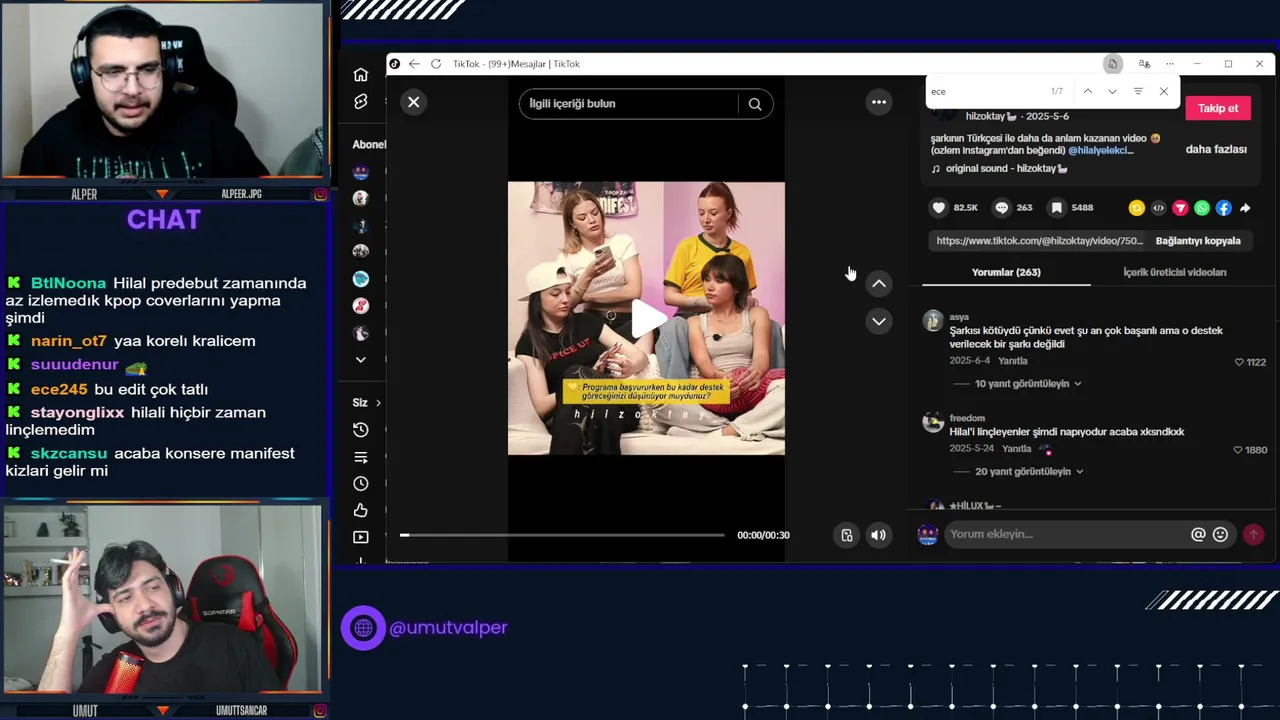
Task: Expand 20 yanıt görüntüleyin replies
Action: (x=1029, y=472)
